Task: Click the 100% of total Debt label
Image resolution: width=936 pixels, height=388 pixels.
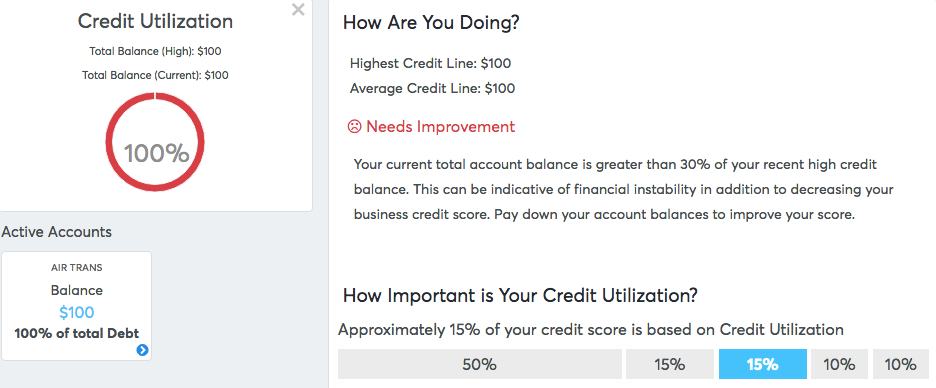Action: click(x=76, y=333)
